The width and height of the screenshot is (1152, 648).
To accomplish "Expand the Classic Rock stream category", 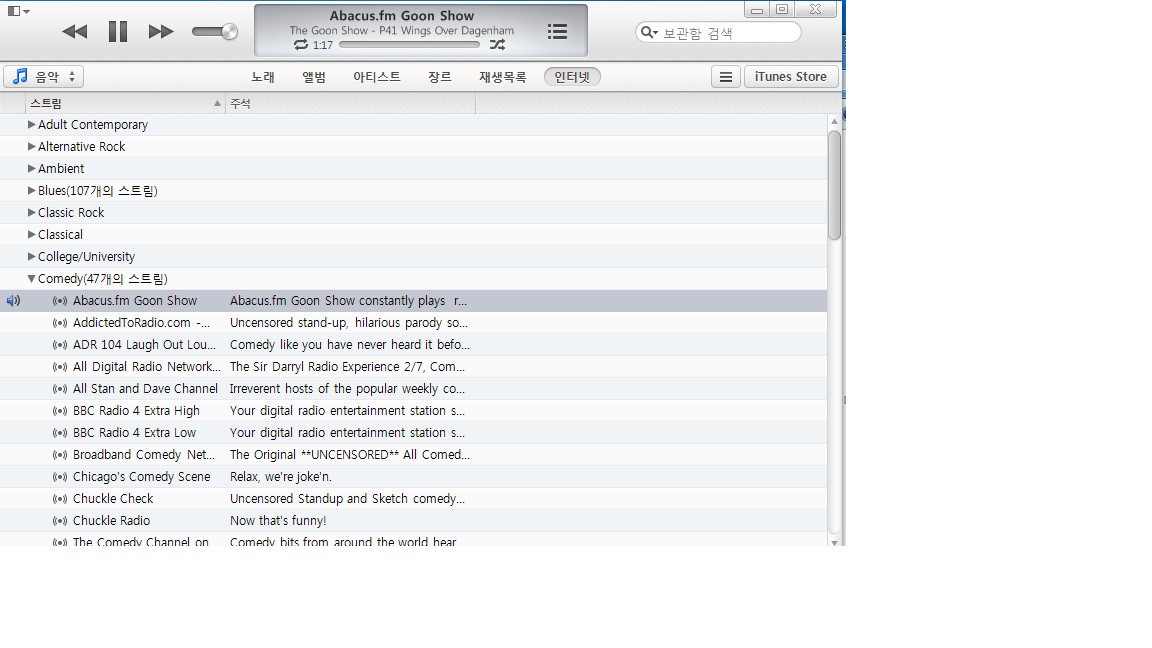I will click(32, 212).
